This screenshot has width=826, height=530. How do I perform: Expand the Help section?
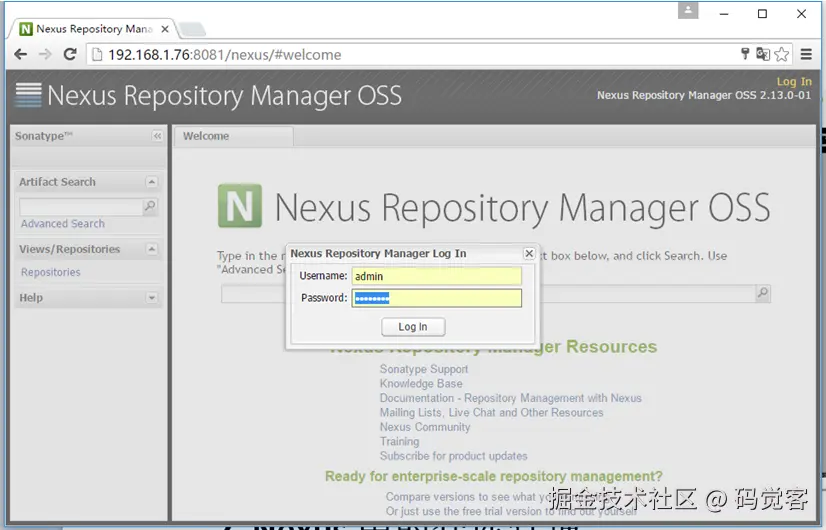152,298
